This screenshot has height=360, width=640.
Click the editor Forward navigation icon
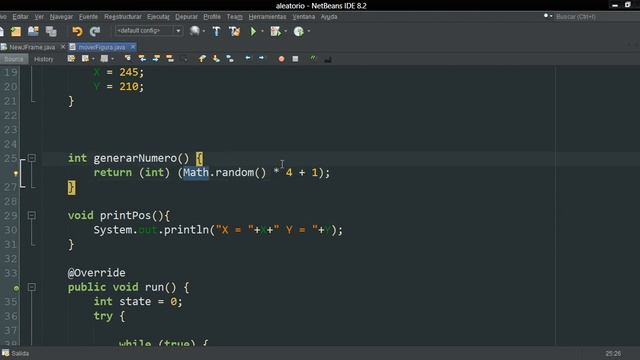(104, 59)
